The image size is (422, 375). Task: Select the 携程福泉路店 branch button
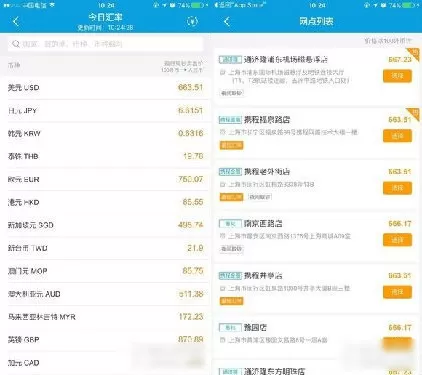click(397, 136)
